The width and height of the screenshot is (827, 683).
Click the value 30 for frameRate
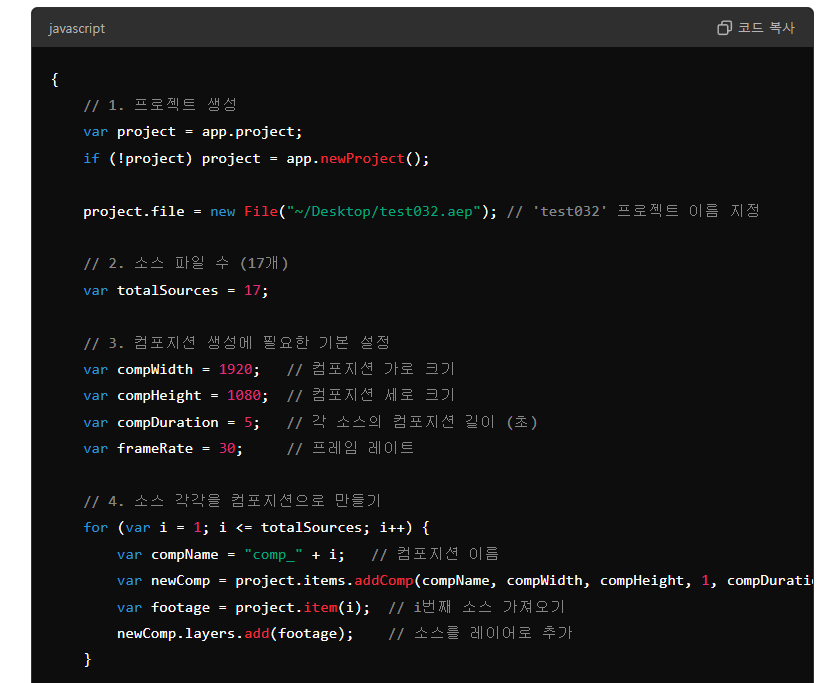227,448
